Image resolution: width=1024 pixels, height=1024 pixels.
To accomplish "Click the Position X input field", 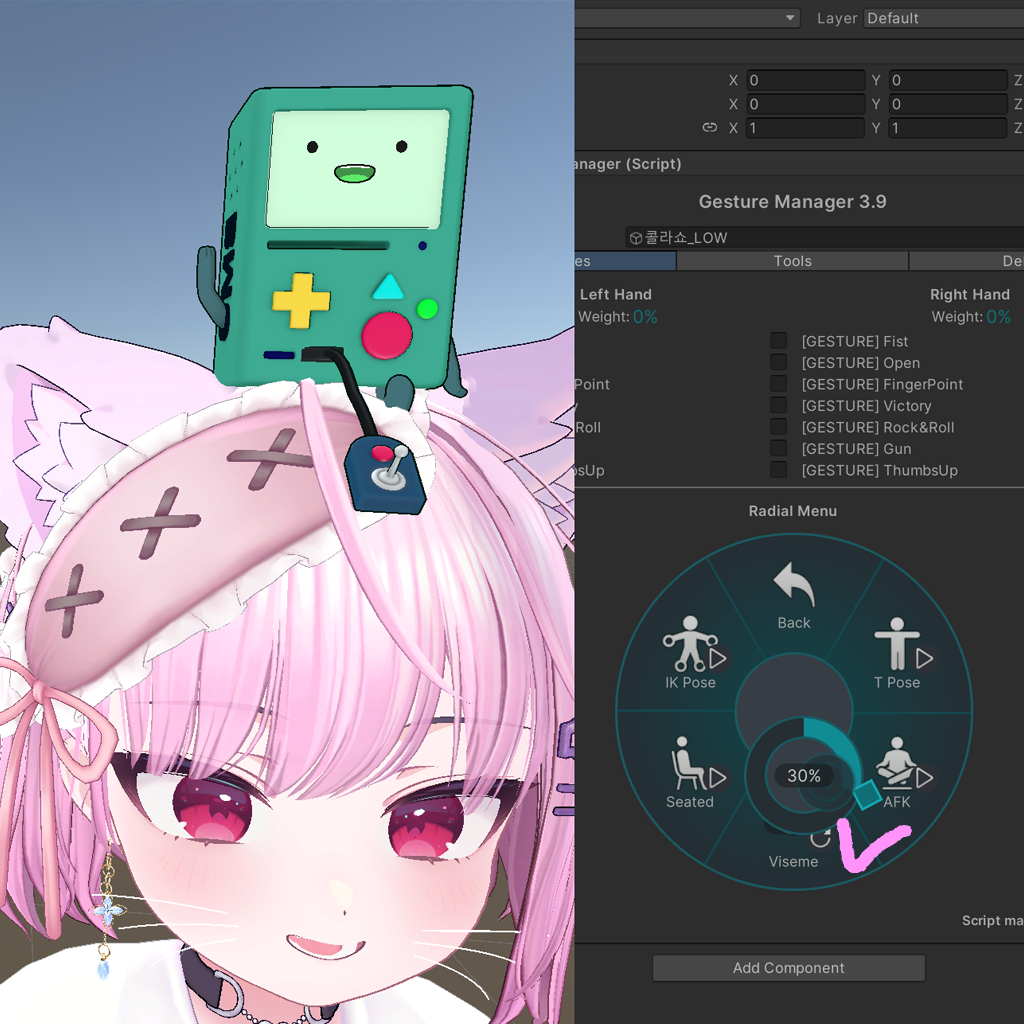I will [x=805, y=80].
